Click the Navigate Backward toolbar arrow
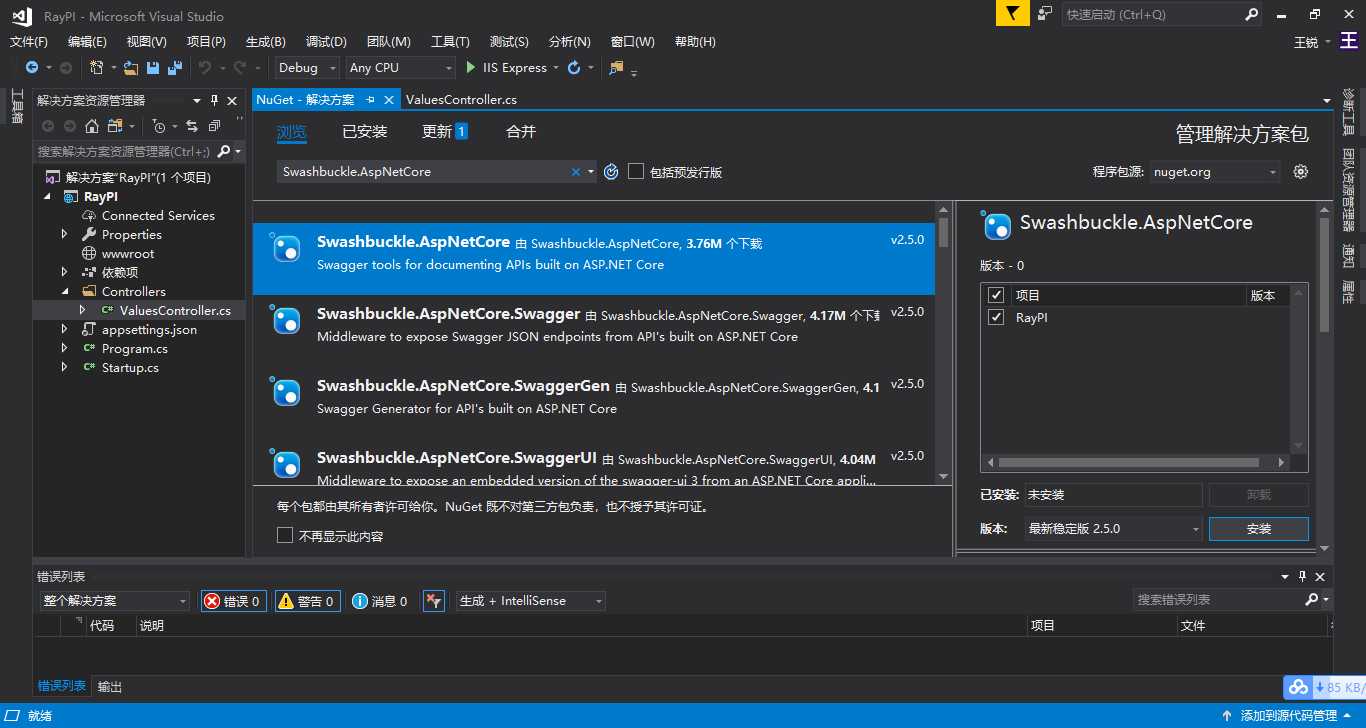 pyautogui.click(x=32, y=68)
